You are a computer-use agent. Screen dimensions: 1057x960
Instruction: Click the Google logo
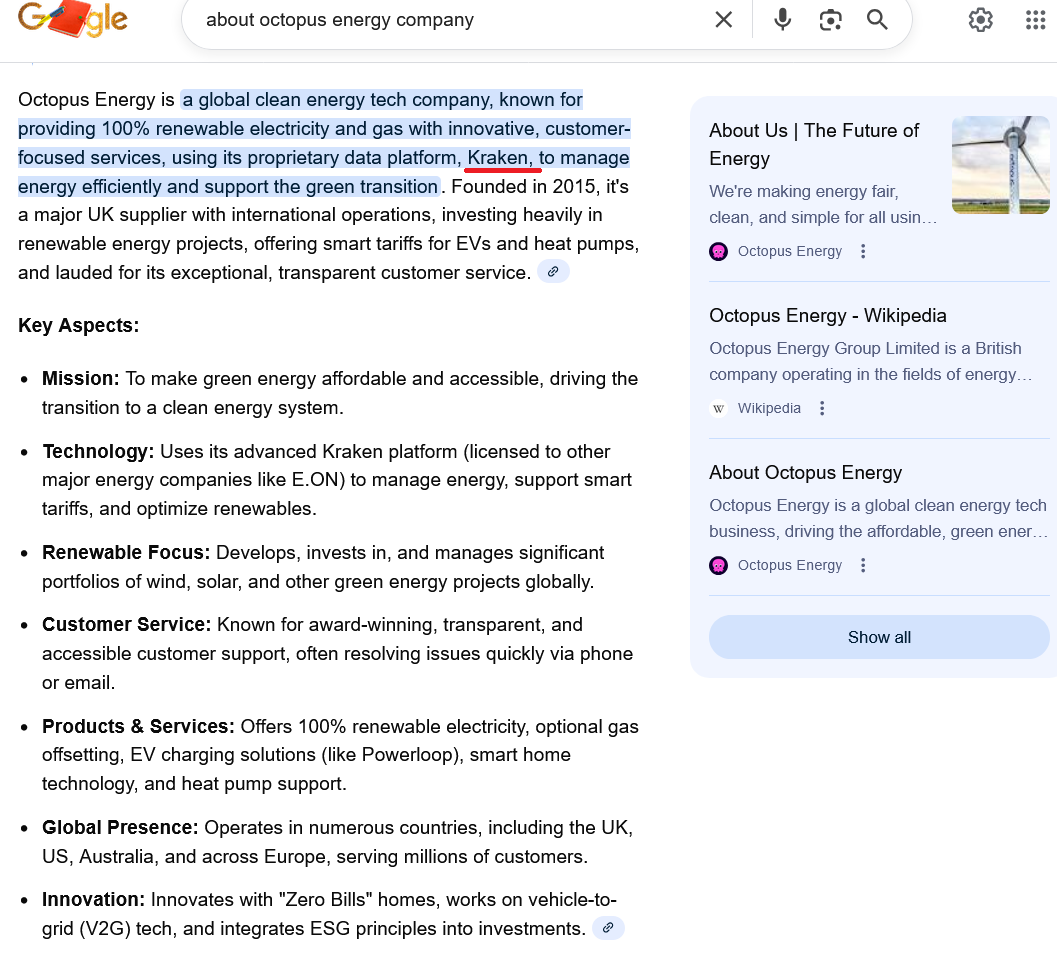click(x=73, y=20)
